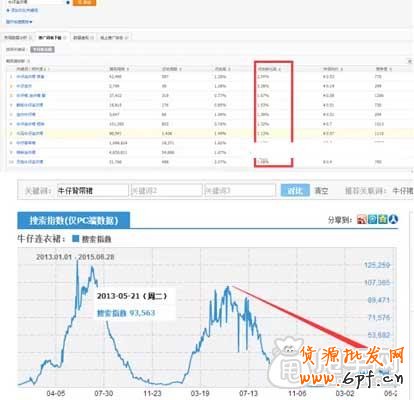This screenshot has height=400, width=414.
Task: Collapse the keyword table panel icon
Action: (x=410, y=61)
